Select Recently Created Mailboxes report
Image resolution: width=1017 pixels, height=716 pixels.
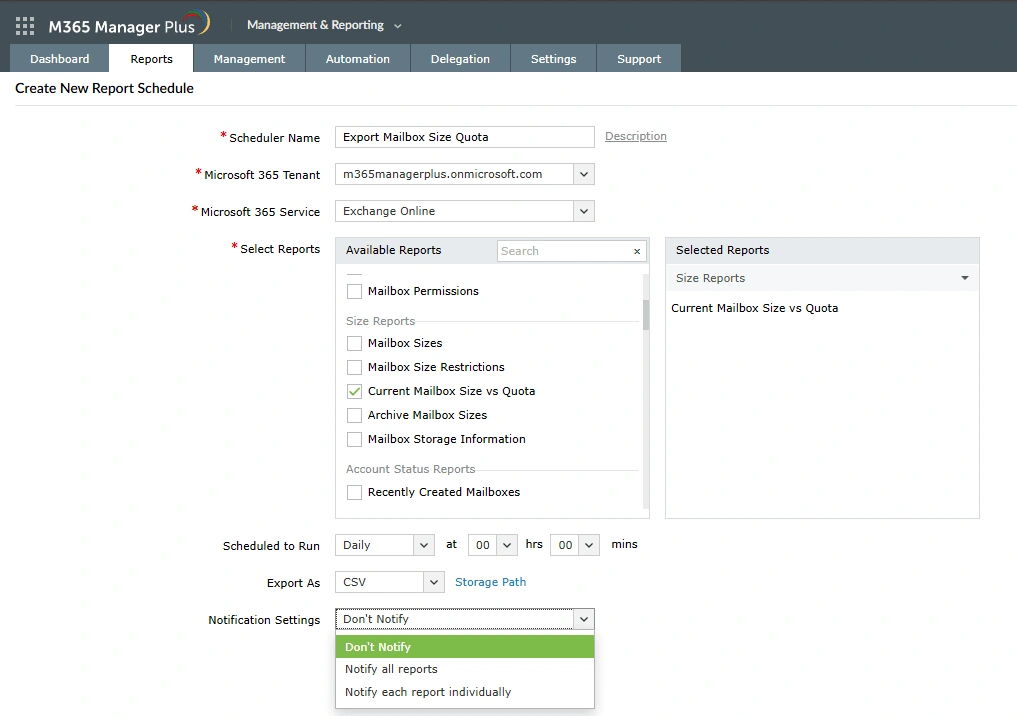[354, 492]
